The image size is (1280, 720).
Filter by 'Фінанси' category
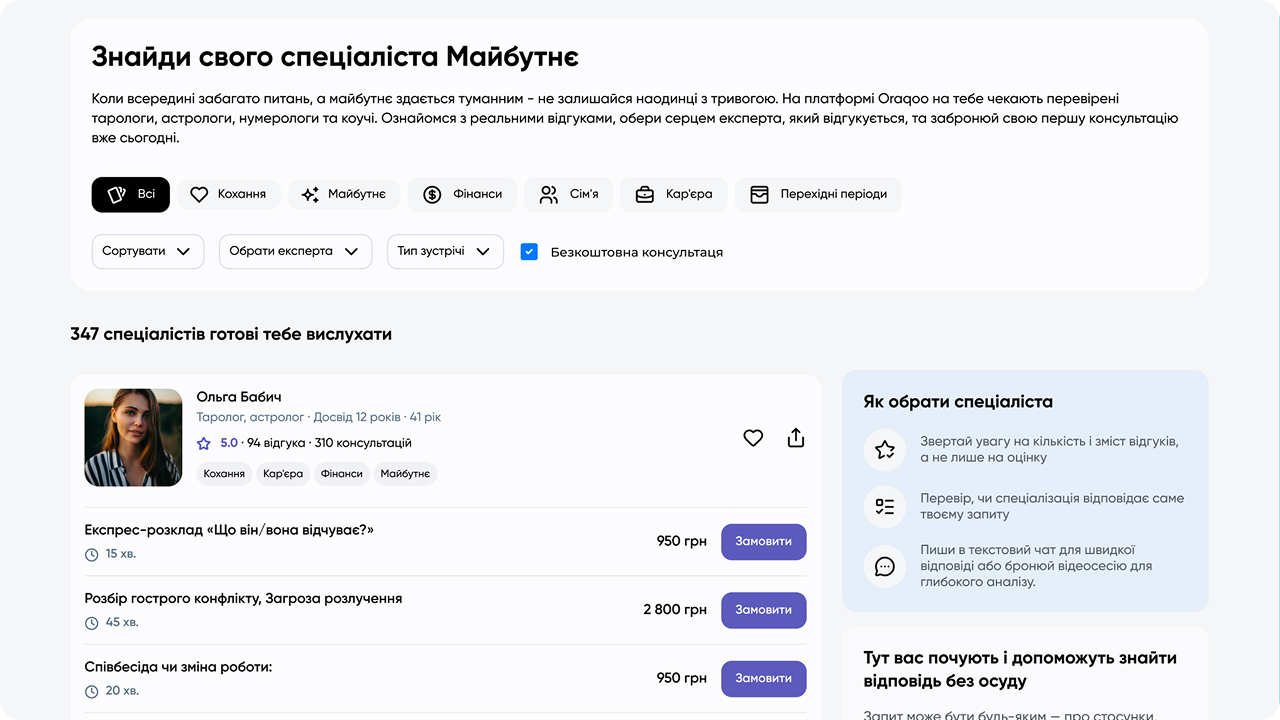[462, 195]
